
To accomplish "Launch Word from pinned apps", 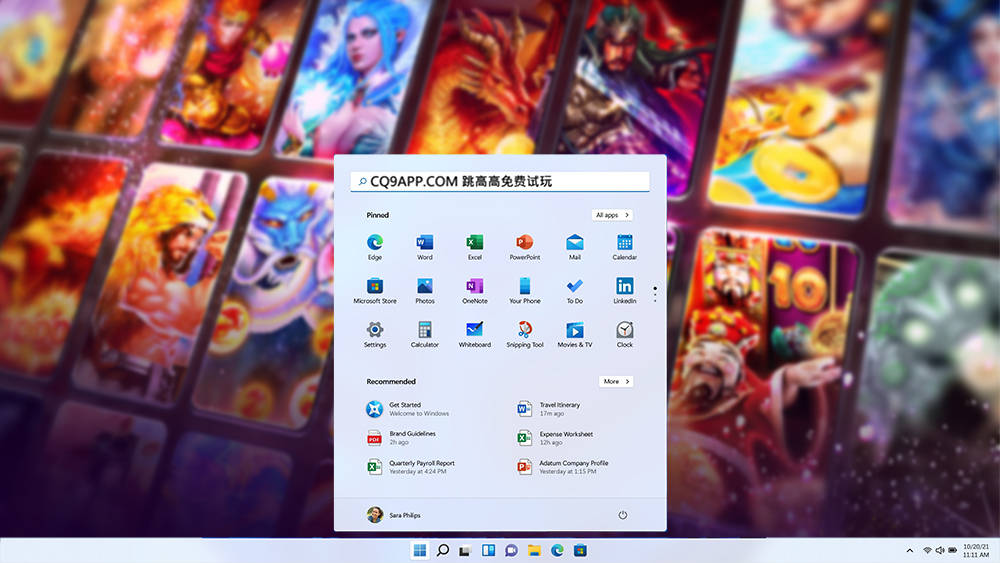I will (x=425, y=243).
